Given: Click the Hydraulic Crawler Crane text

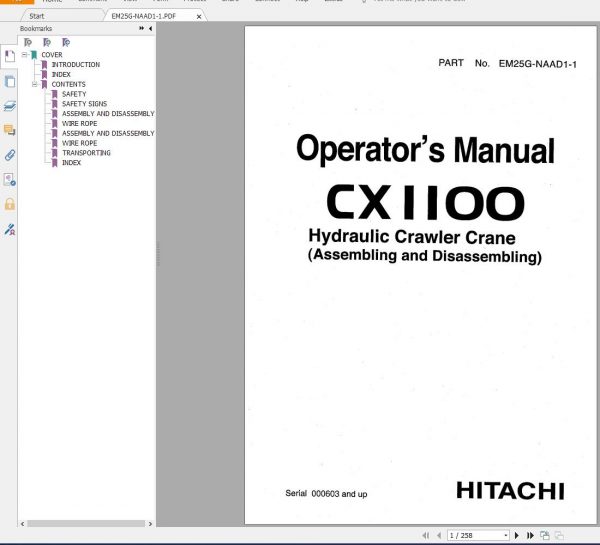Looking at the screenshot, I should coord(412,237).
